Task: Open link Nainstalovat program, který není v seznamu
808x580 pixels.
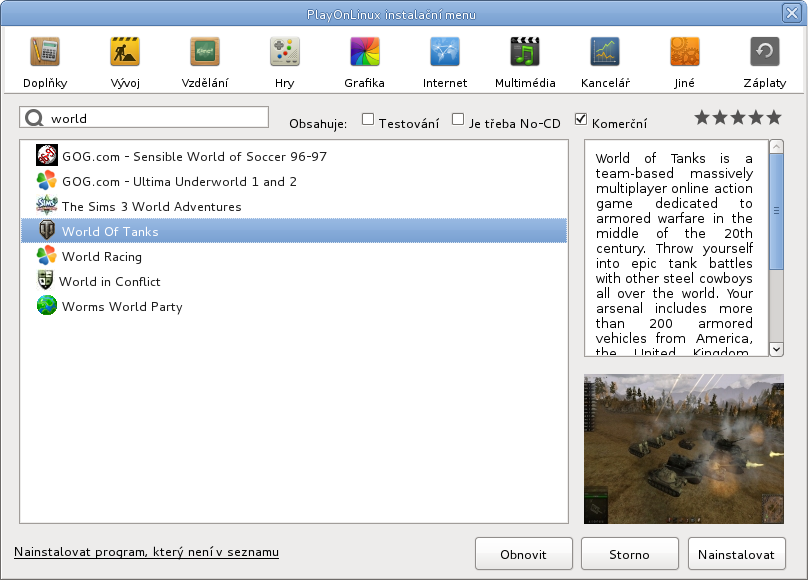Action: (x=146, y=552)
